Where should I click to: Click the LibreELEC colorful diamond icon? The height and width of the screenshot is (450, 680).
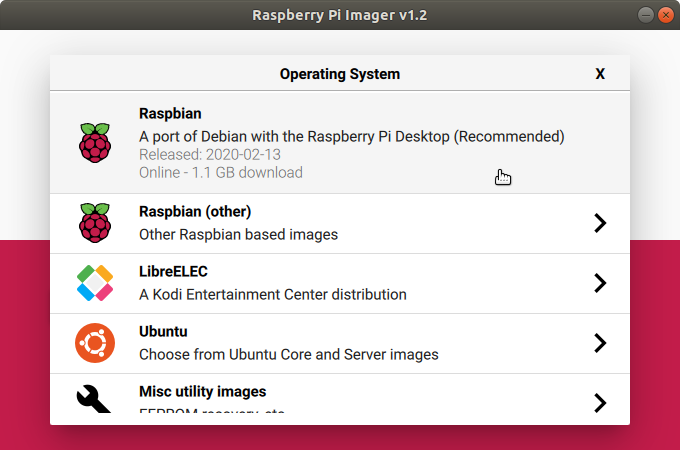pyautogui.click(x=95, y=283)
